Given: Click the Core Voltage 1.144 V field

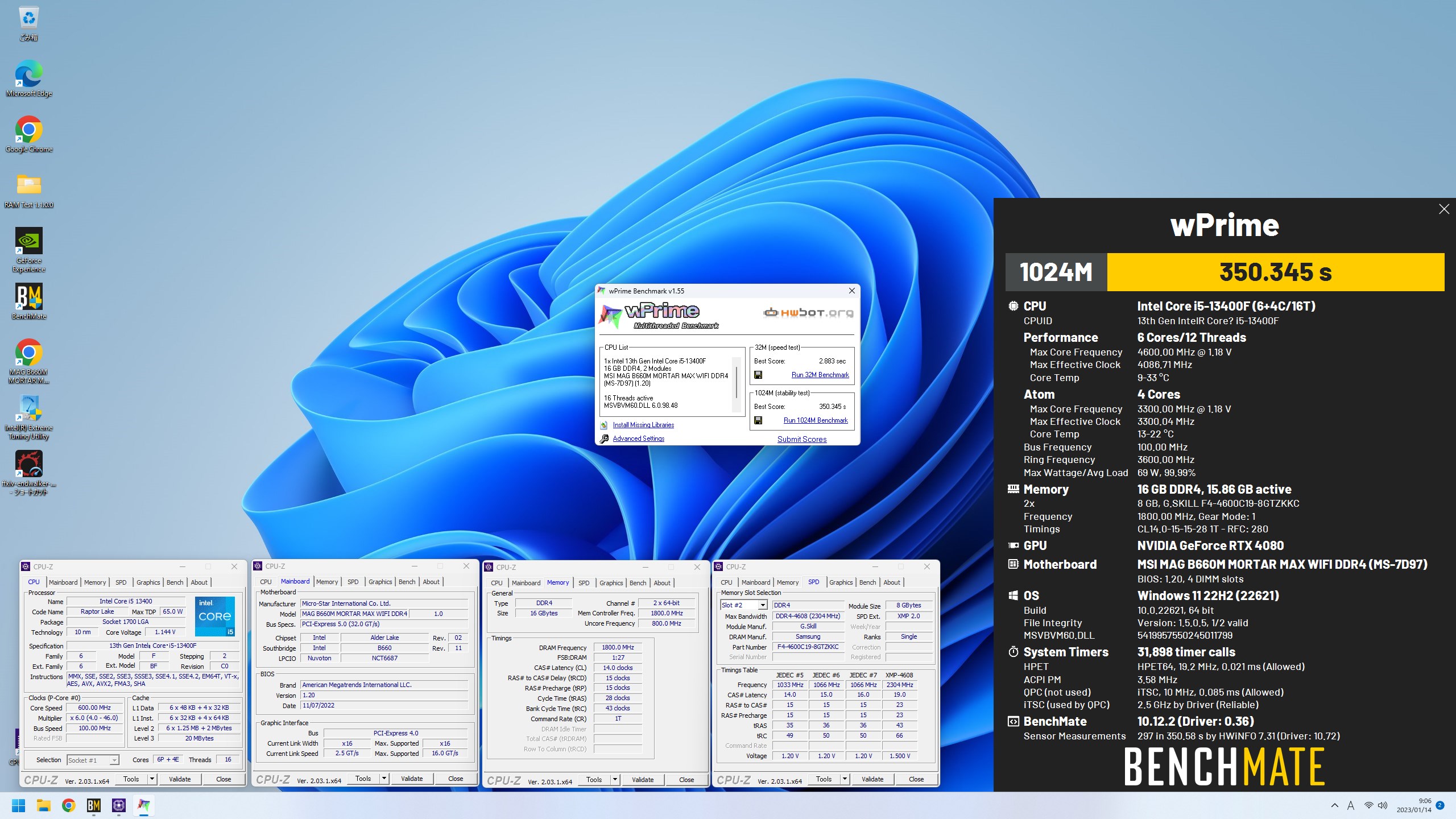Looking at the screenshot, I should click(165, 632).
